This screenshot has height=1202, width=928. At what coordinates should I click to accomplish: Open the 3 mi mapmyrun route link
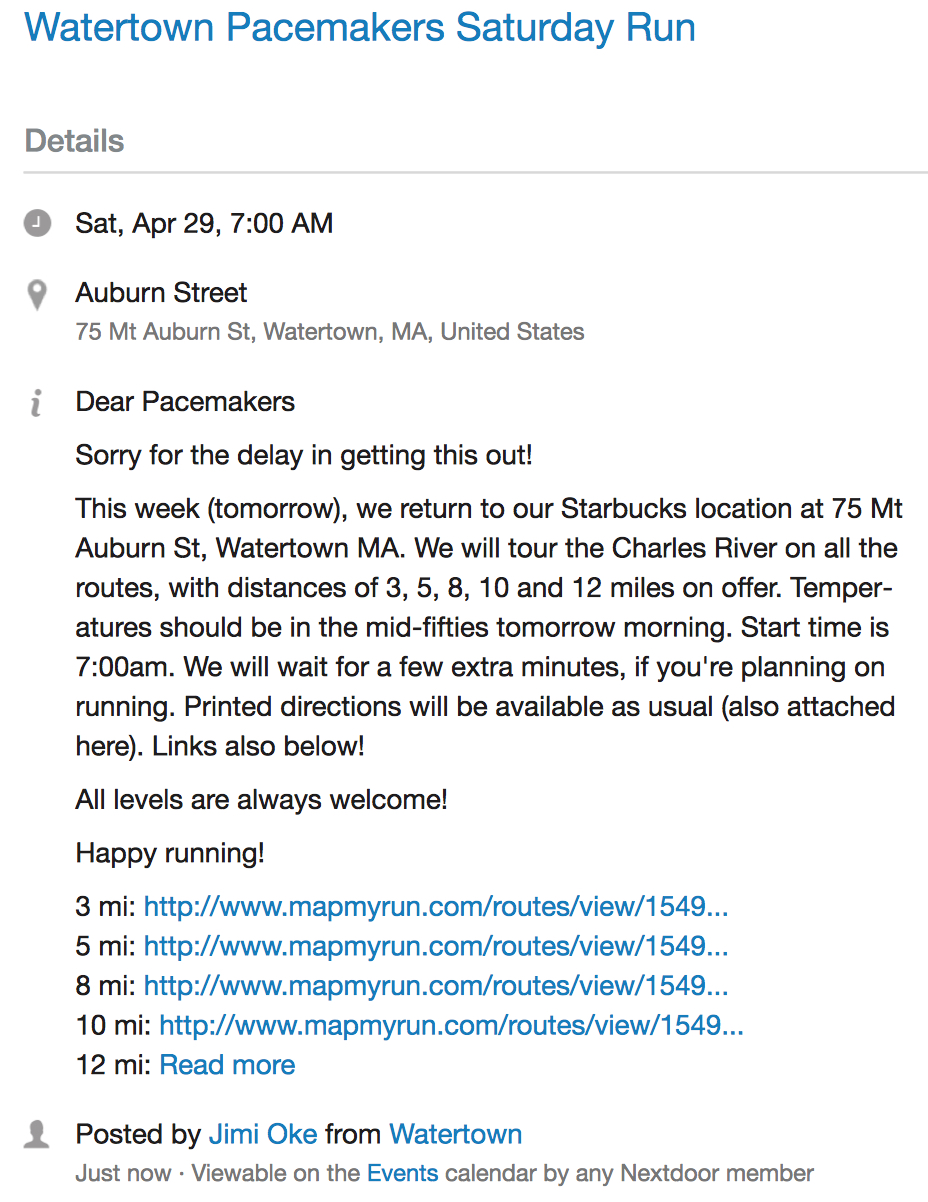[x=436, y=907]
